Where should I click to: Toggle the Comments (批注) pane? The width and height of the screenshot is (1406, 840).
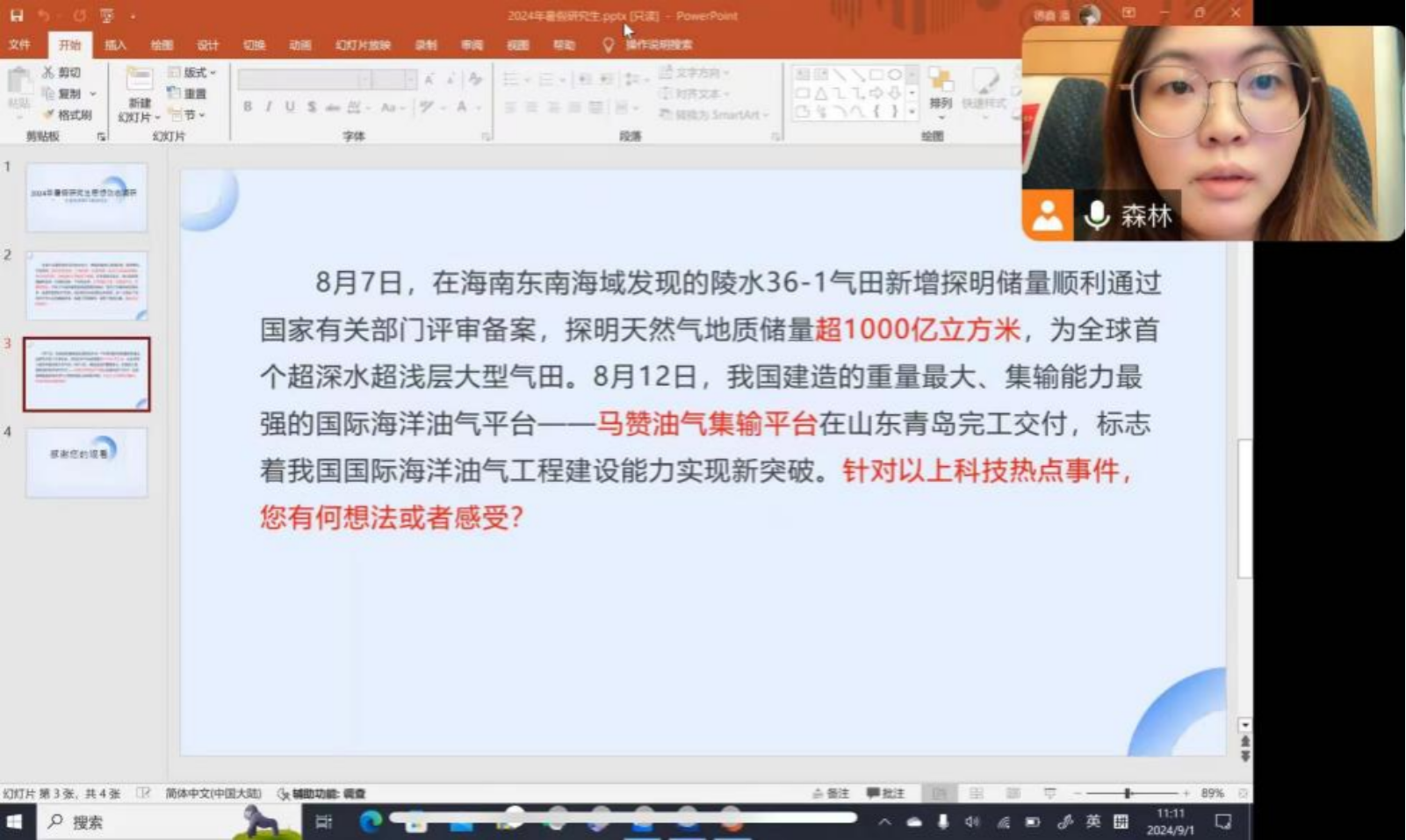pyautogui.click(x=885, y=793)
